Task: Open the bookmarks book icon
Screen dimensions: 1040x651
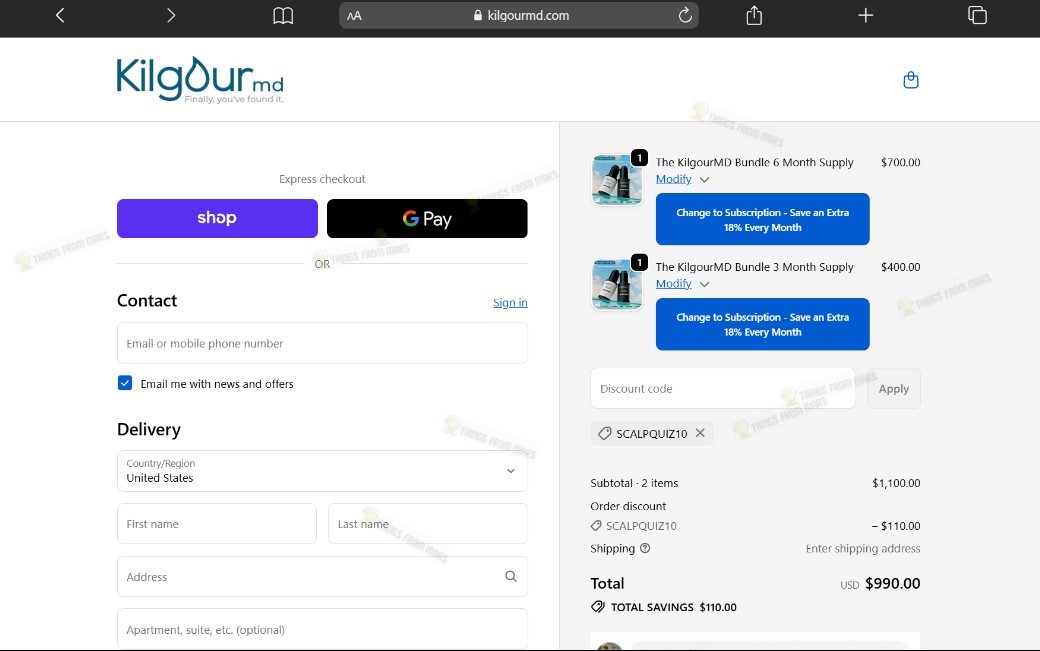Action: 283,15
